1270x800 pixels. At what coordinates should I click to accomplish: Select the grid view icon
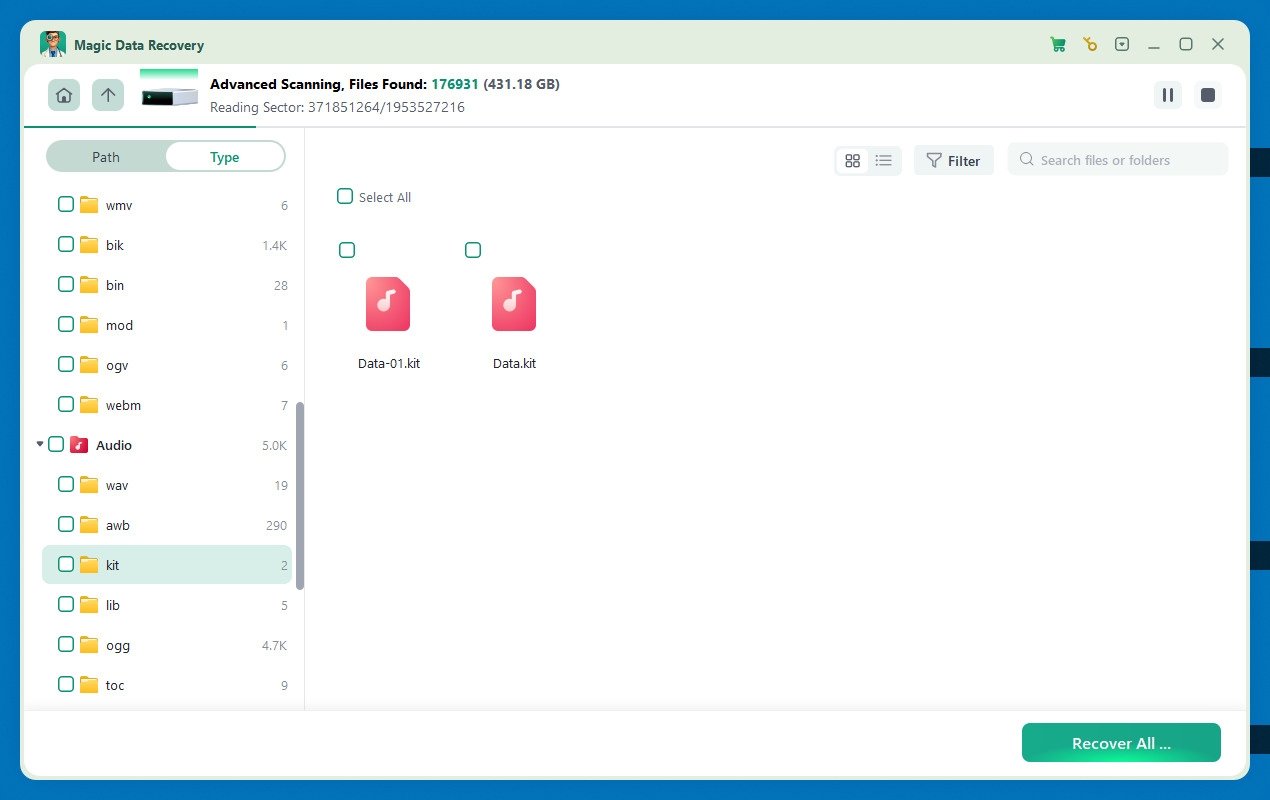click(x=852, y=160)
